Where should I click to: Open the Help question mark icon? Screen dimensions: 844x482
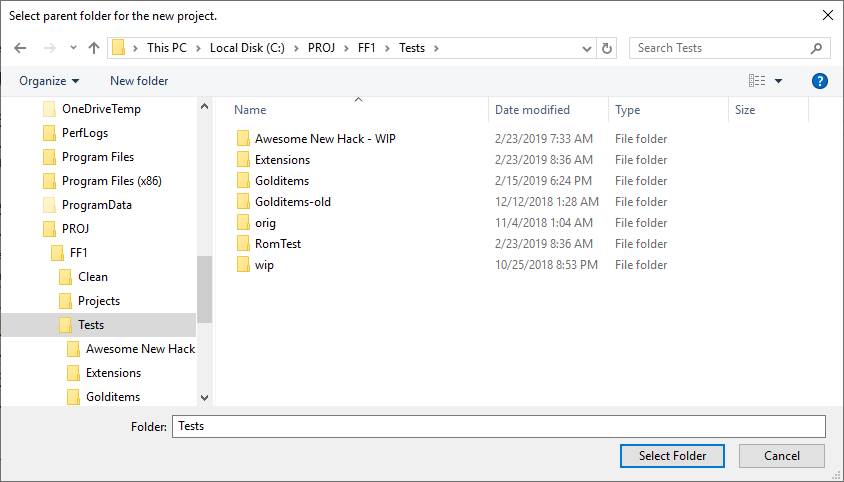pyautogui.click(x=819, y=81)
